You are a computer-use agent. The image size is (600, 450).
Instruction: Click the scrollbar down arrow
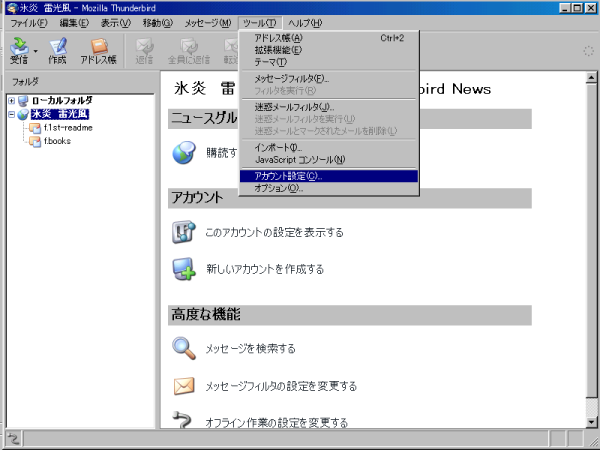[x=591, y=422]
